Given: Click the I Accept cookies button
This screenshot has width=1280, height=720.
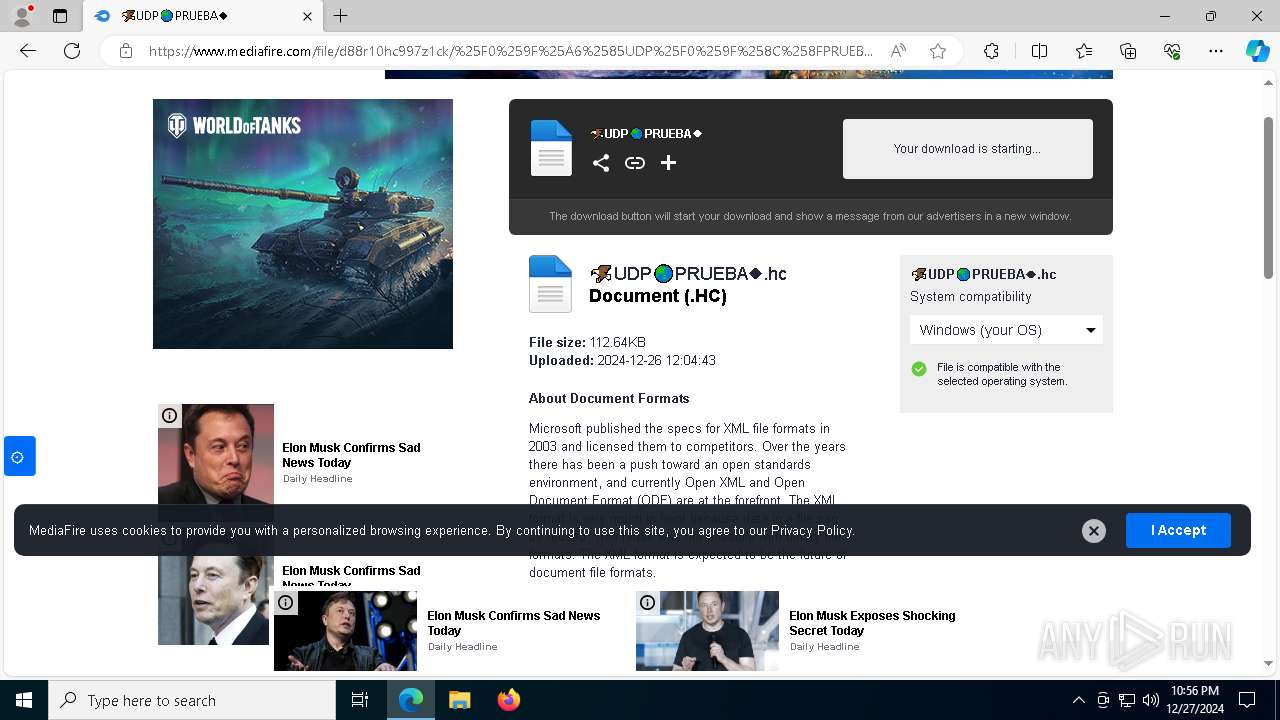Looking at the screenshot, I should click(x=1178, y=530).
